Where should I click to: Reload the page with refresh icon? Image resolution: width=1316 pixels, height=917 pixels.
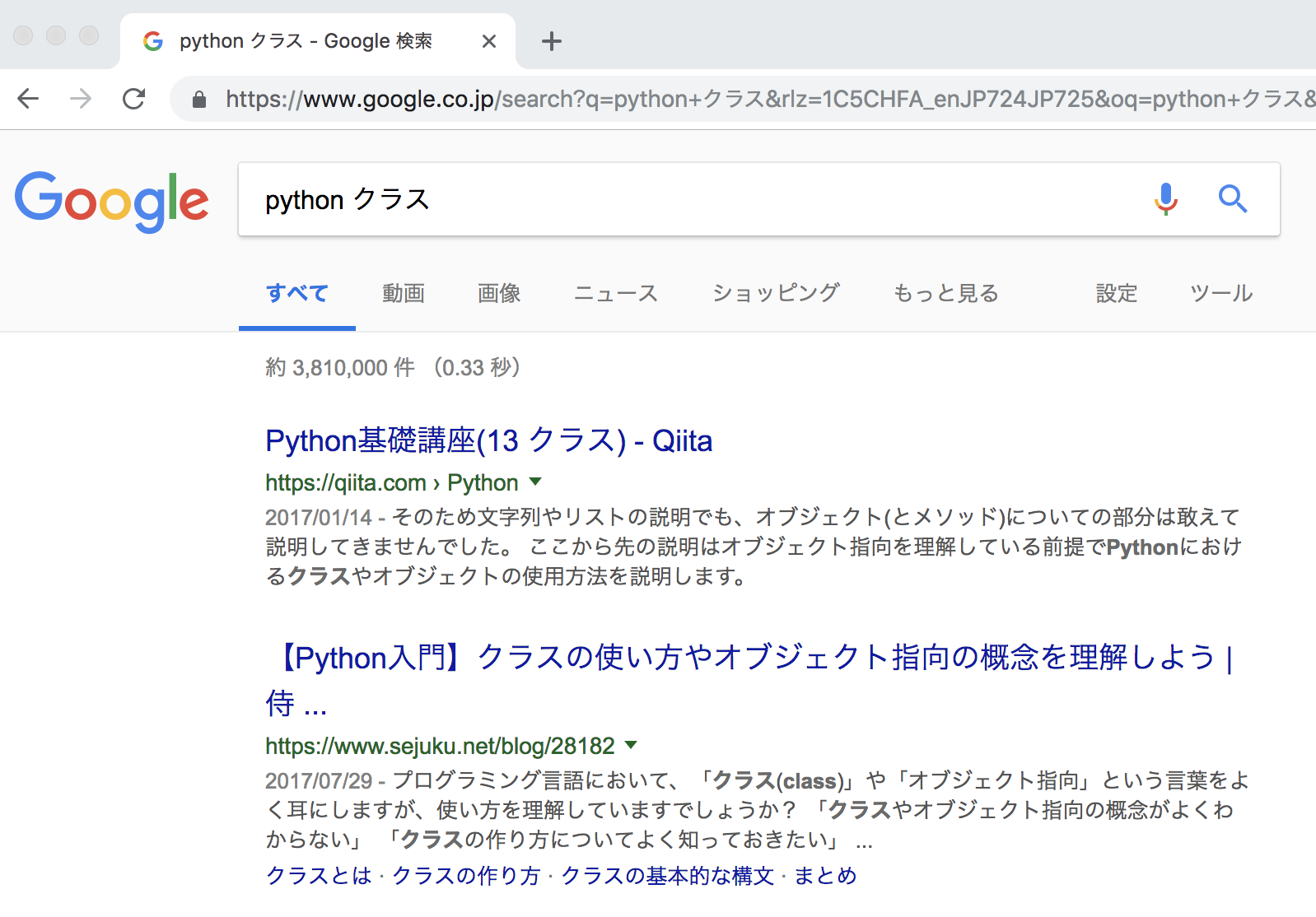click(133, 100)
